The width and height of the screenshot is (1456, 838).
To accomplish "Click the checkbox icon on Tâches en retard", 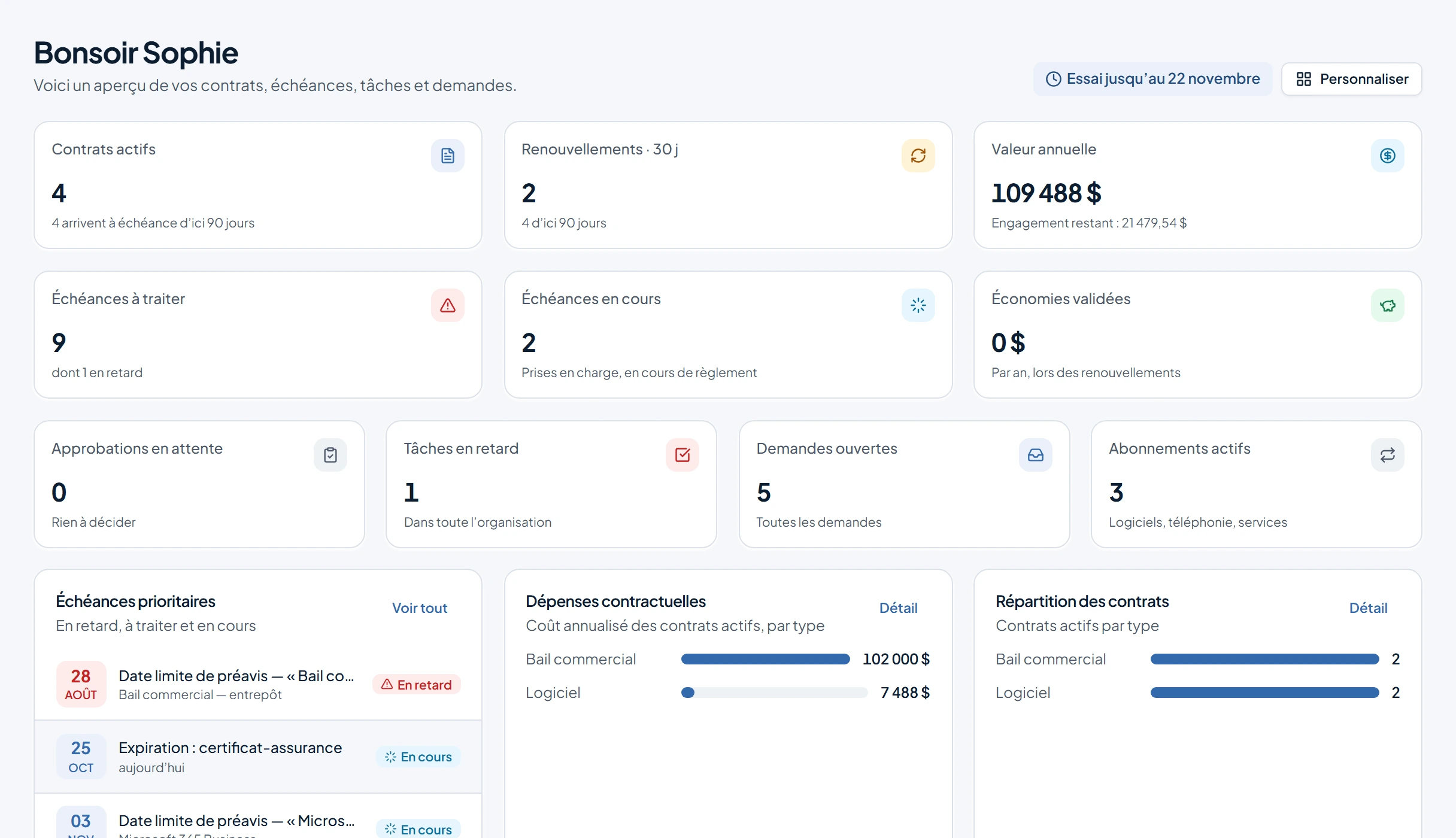I will tap(682, 455).
